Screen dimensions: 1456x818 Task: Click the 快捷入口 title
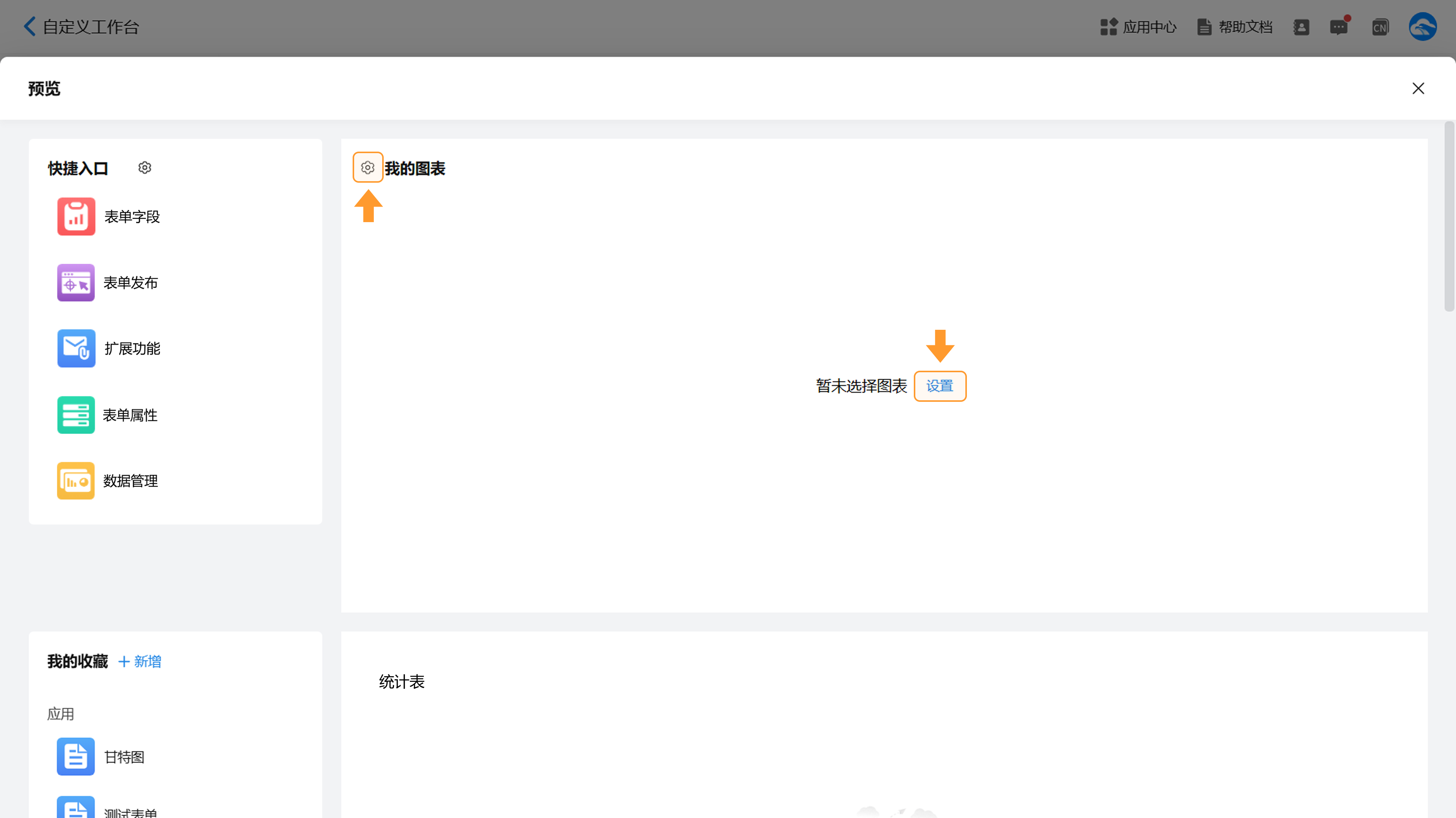[78, 168]
